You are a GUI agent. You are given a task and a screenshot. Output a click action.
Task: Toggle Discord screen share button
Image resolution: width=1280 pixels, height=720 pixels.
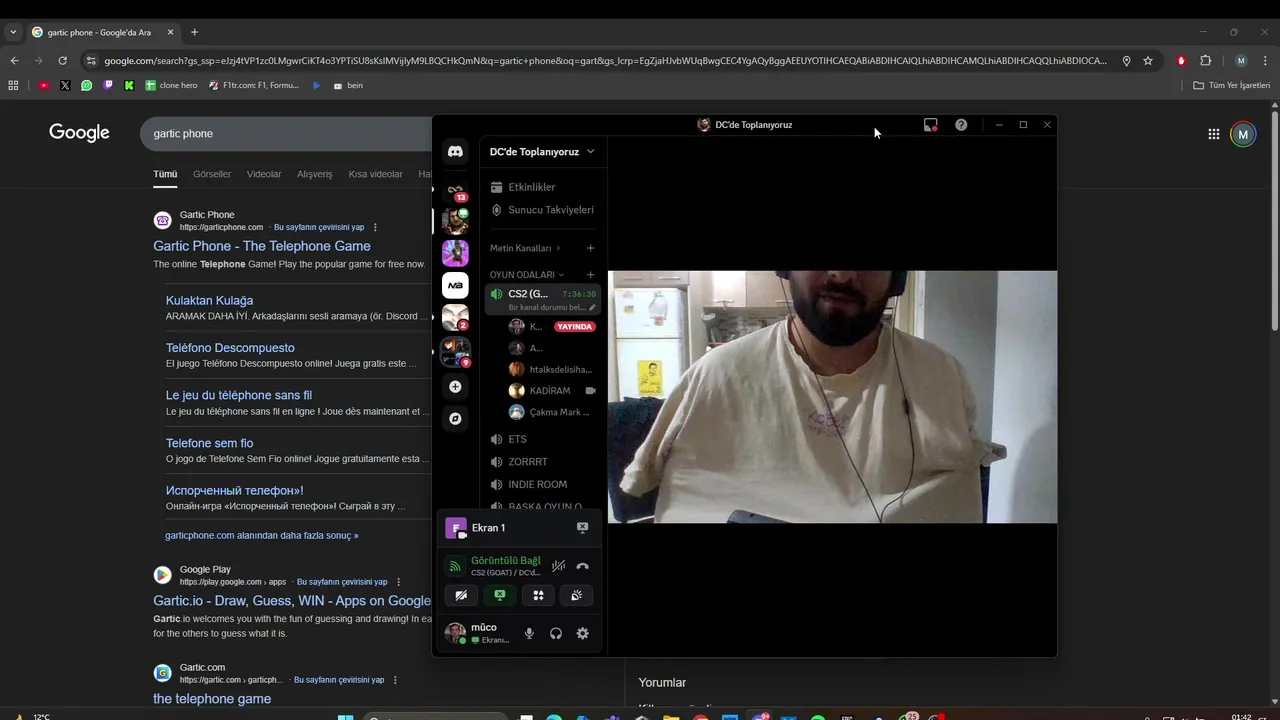(x=500, y=595)
